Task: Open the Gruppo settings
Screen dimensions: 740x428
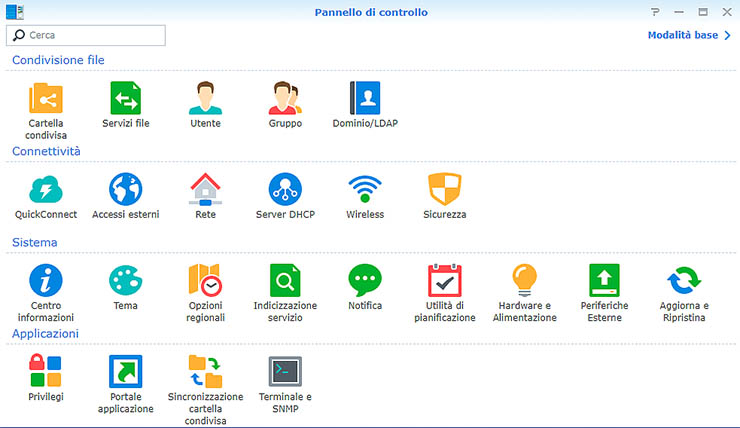Action: pyautogui.click(x=285, y=98)
